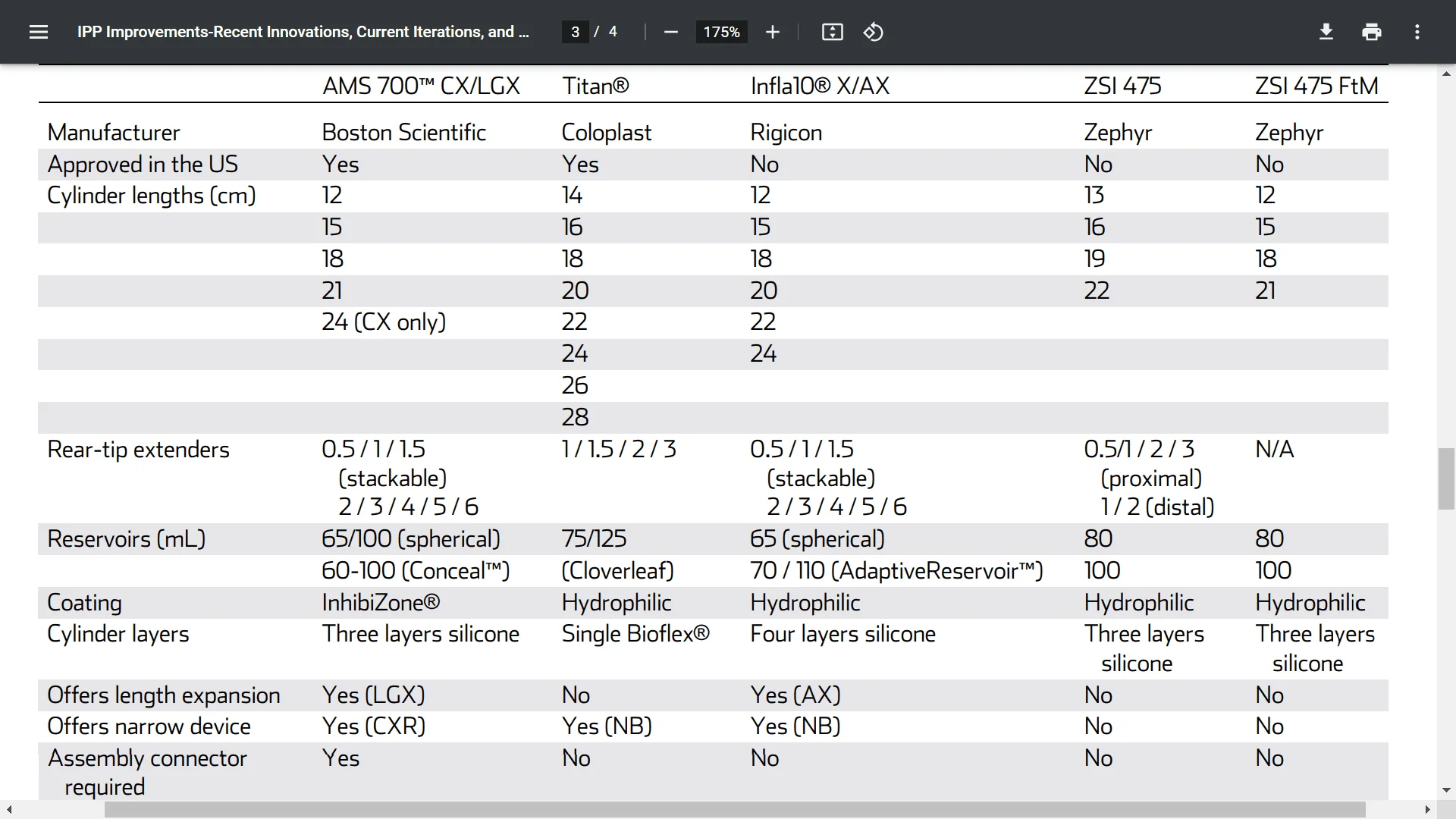
Task: Click the horizontal scrollbar thumb
Action: 735,810
